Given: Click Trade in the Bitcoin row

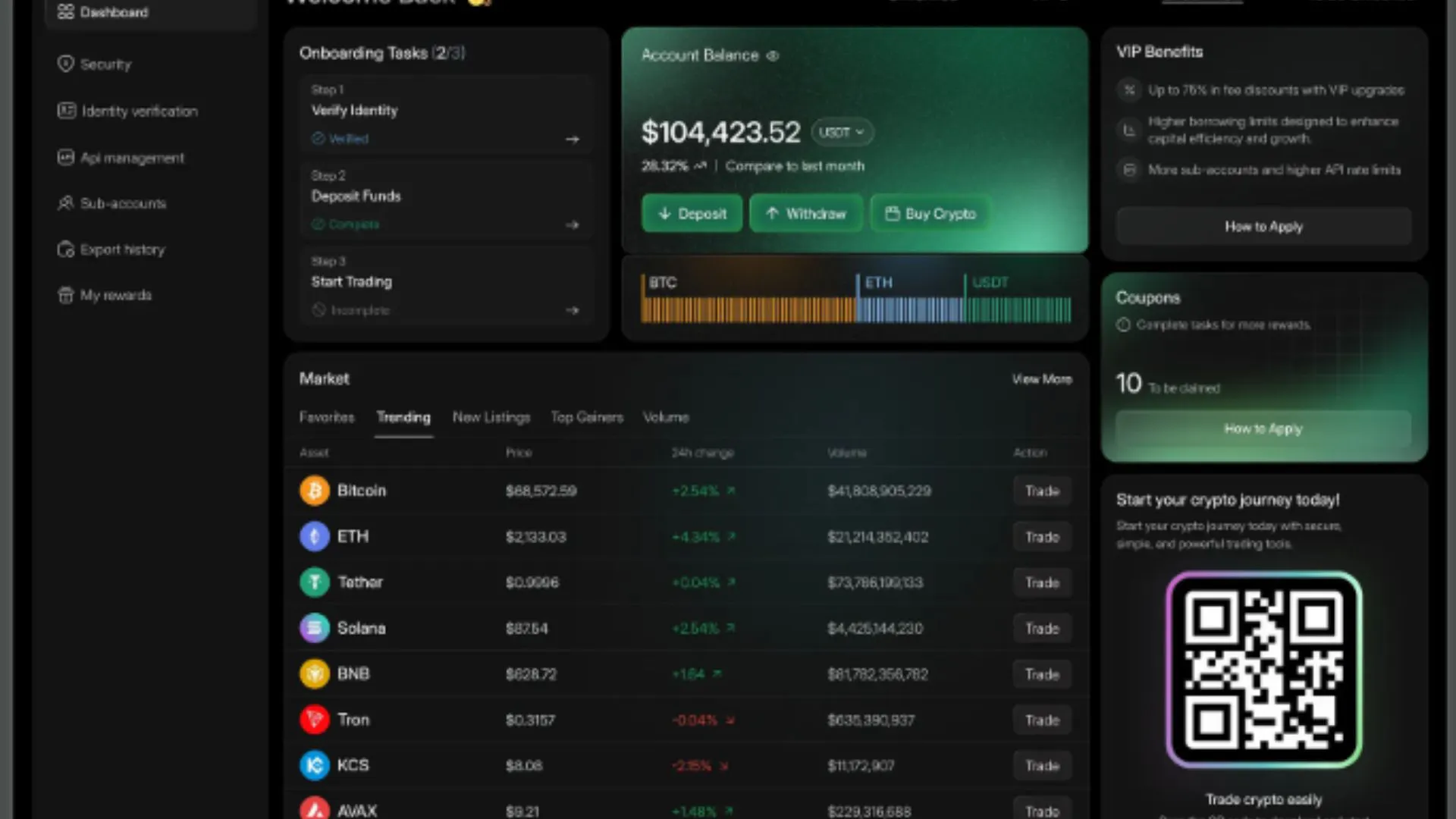Looking at the screenshot, I should pyautogui.click(x=1042, y=491).
